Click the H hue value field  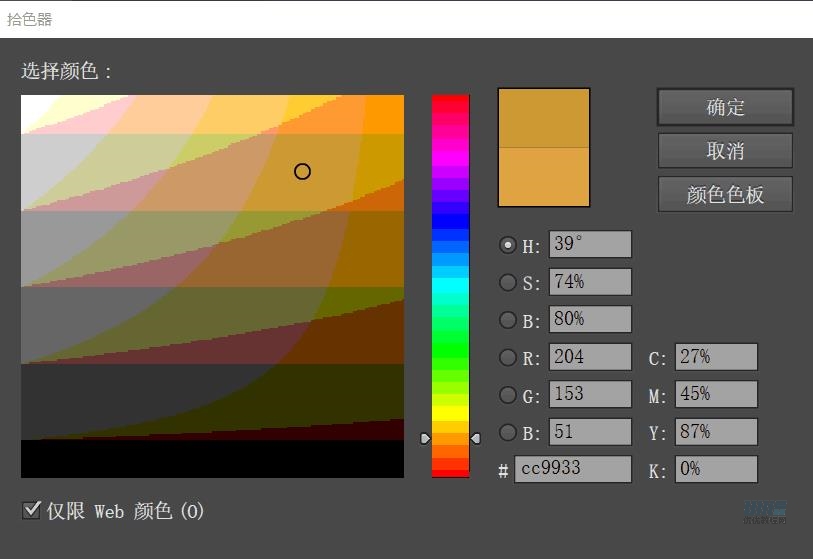coord(589,245)
